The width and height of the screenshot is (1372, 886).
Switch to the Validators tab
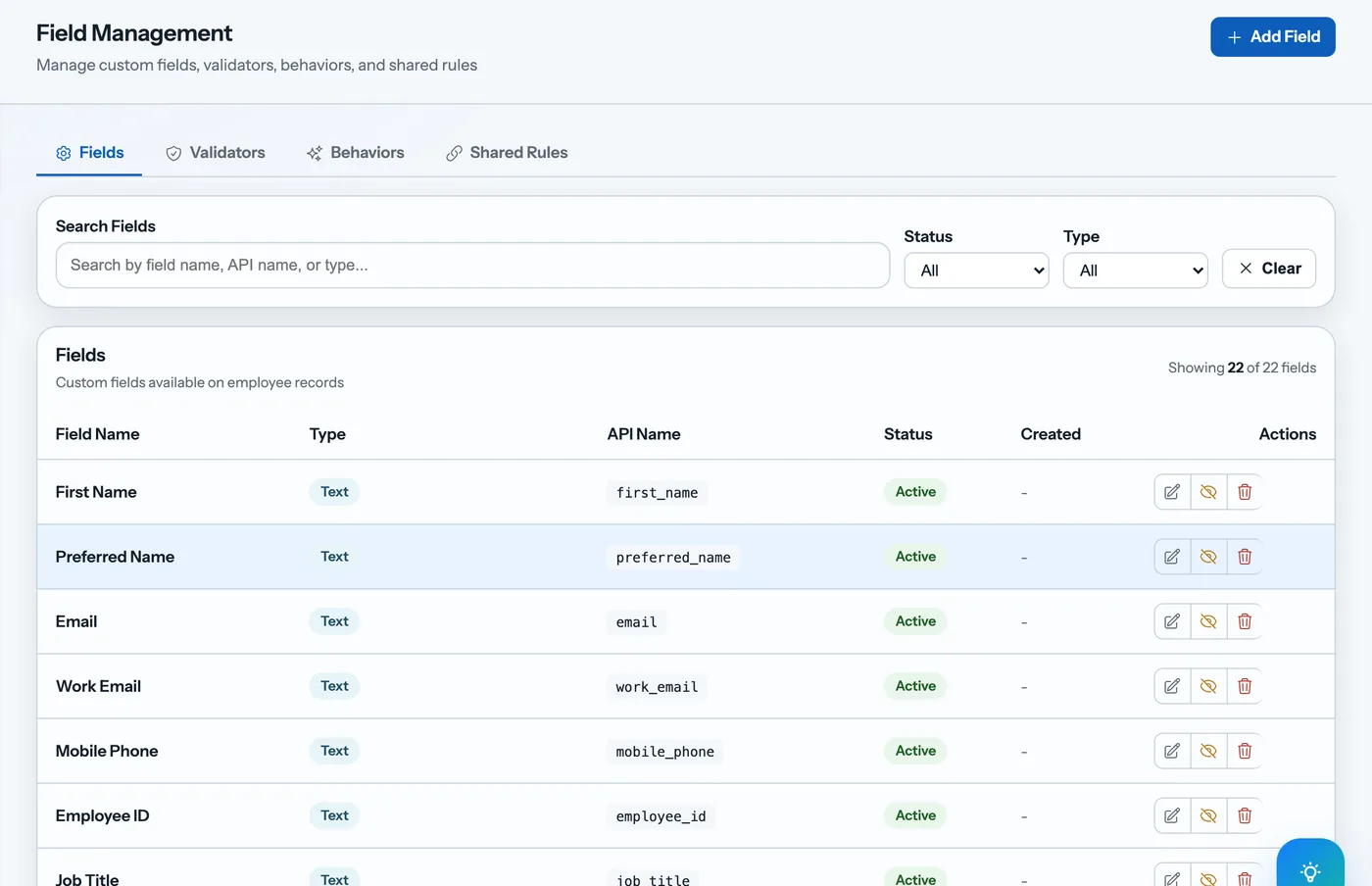(x=216, y=153)
